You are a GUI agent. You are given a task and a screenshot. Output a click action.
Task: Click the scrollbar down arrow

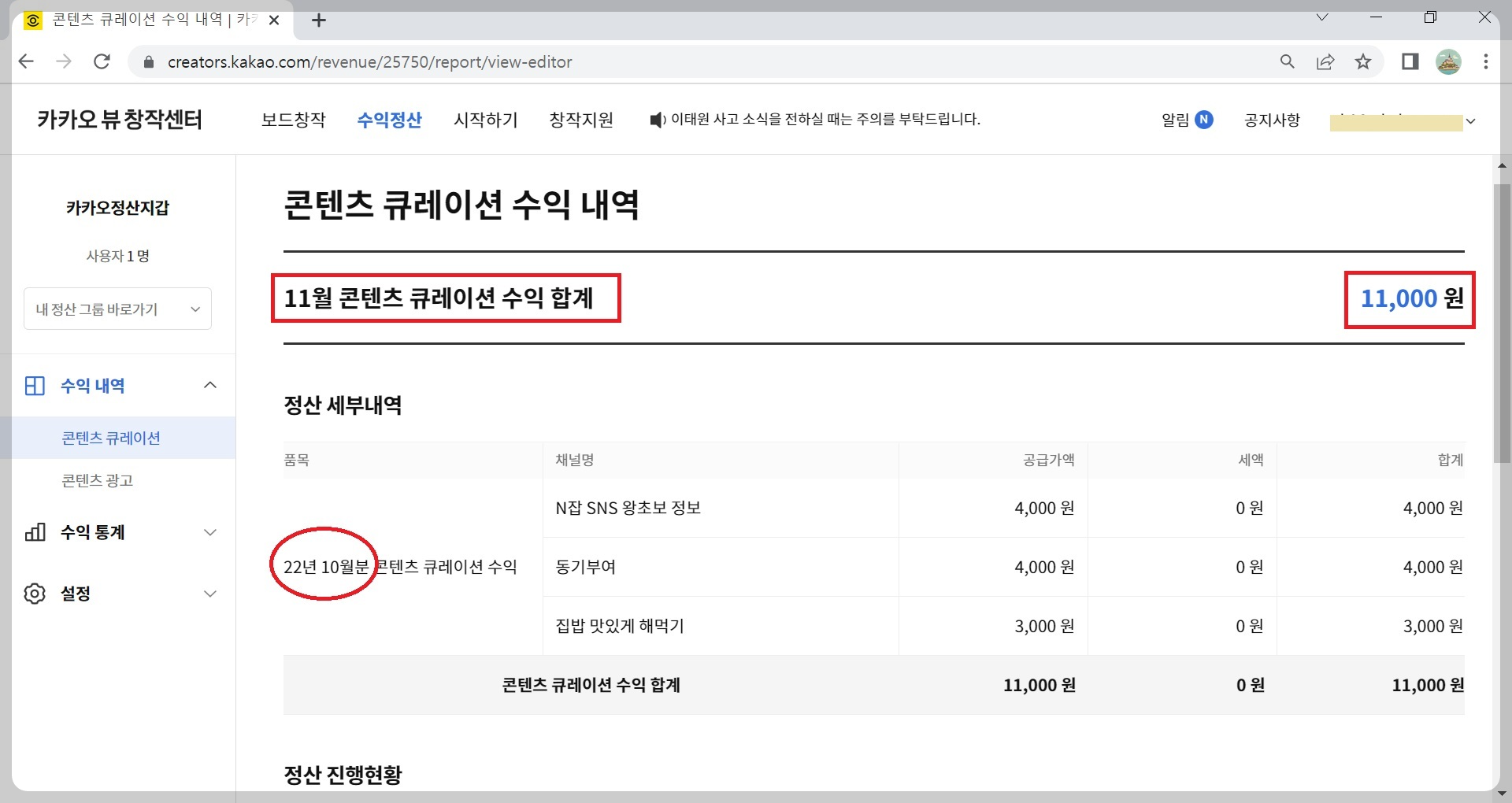point(1502,794)
